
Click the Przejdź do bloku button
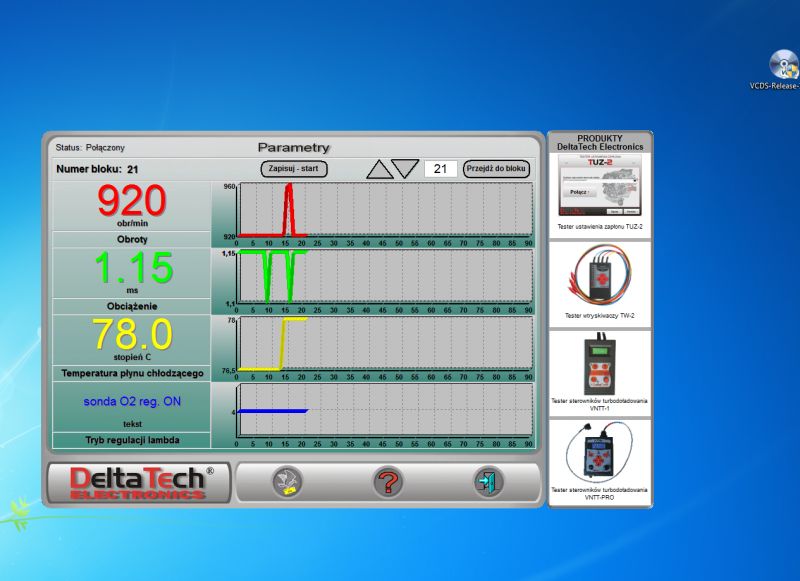tap(496, 169)
